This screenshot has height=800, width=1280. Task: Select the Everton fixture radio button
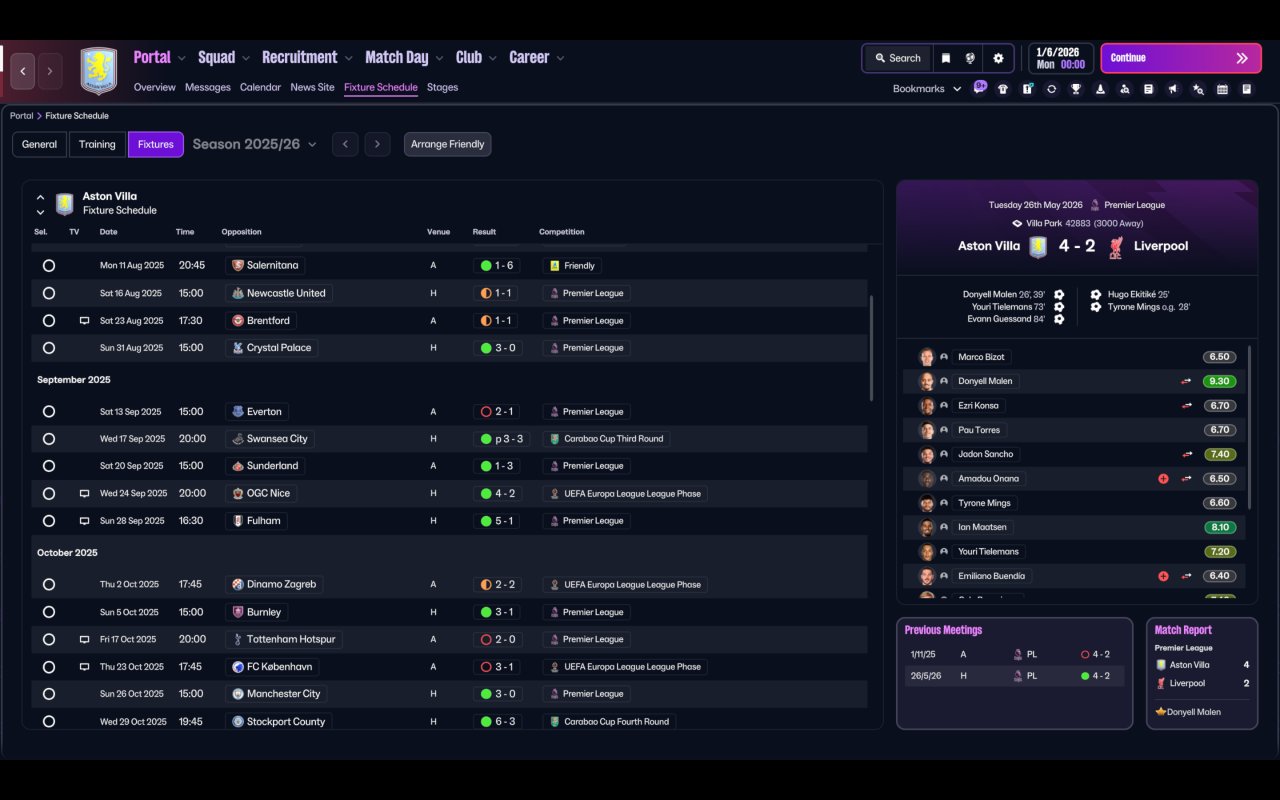[49, 411]
